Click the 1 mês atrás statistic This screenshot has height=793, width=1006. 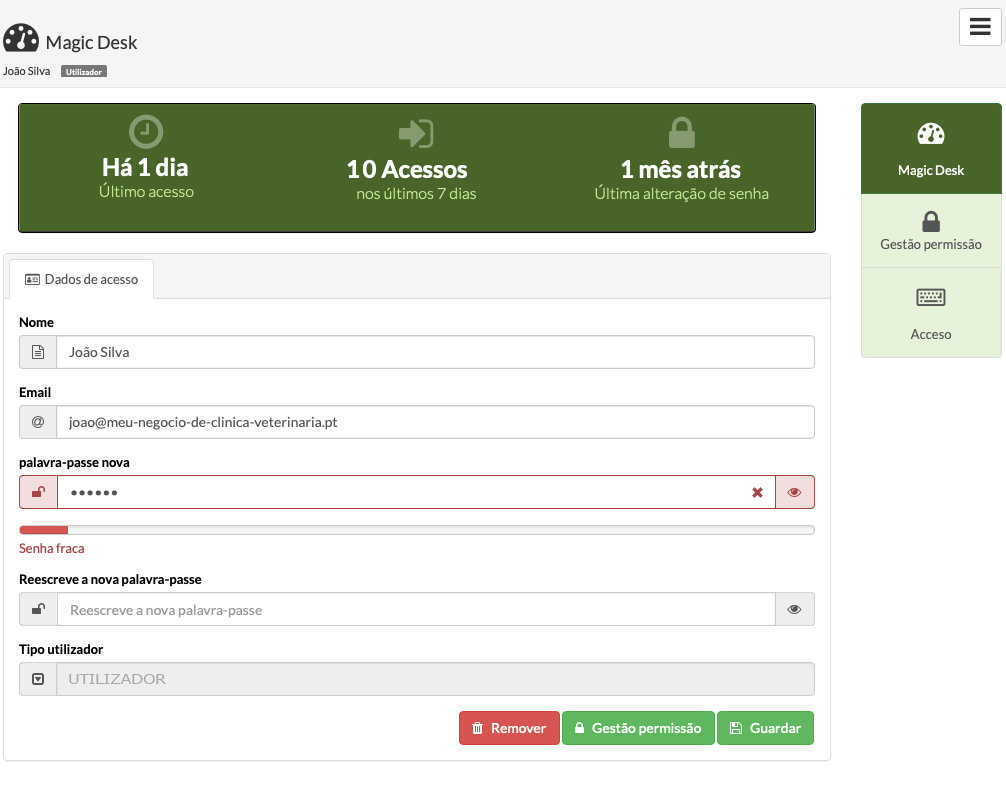point(681,169)
